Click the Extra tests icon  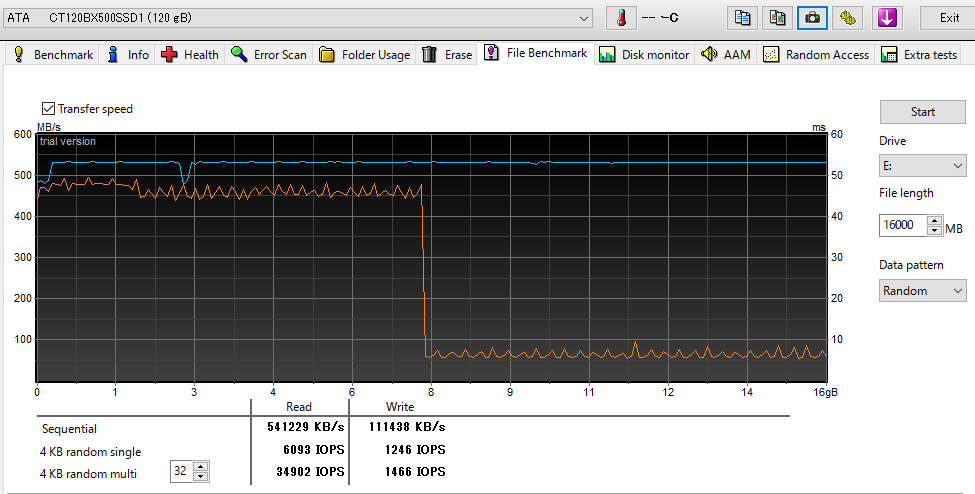(x=889, y=55)
